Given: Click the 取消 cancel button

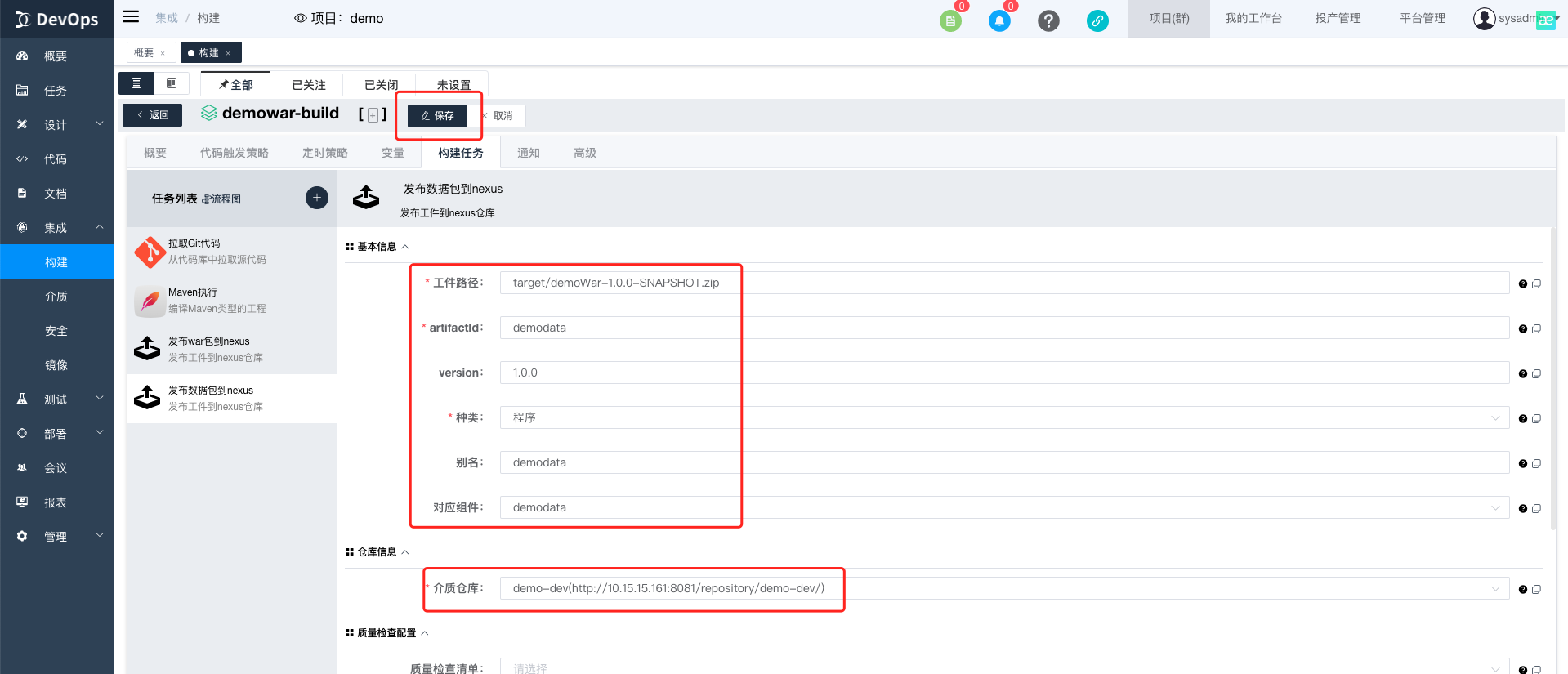Looking at the screenshot, I should pos(498,116).
